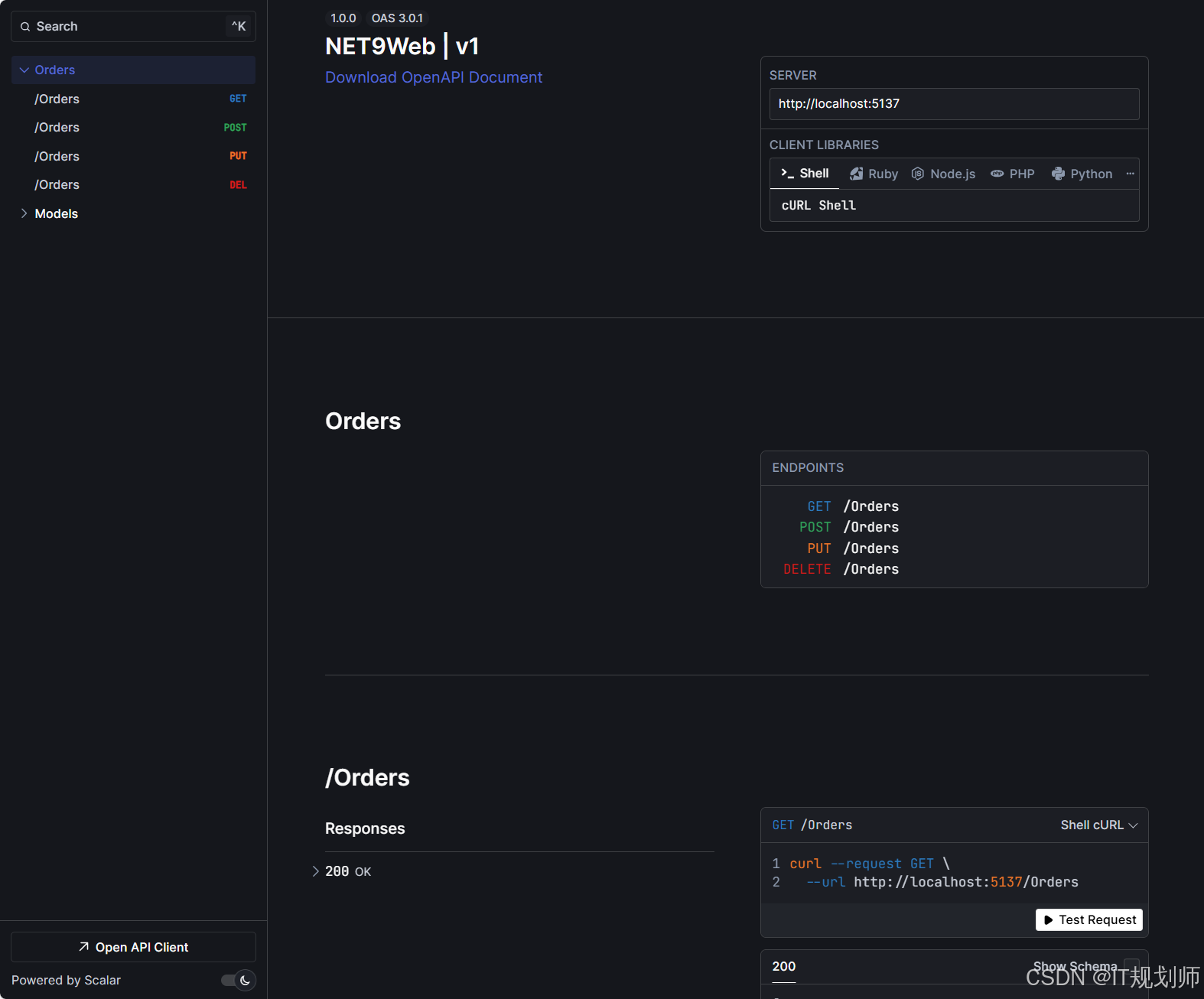
Task: Click the cURL Shell label
Action: point(818,206)
